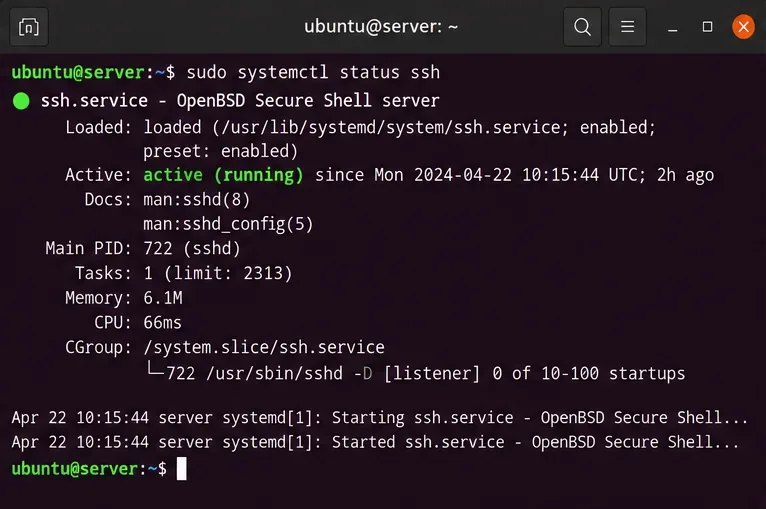Click the 'Docs:' label
Image resolution: width=766 pixels, height=509 pixels.
(108, 200)
